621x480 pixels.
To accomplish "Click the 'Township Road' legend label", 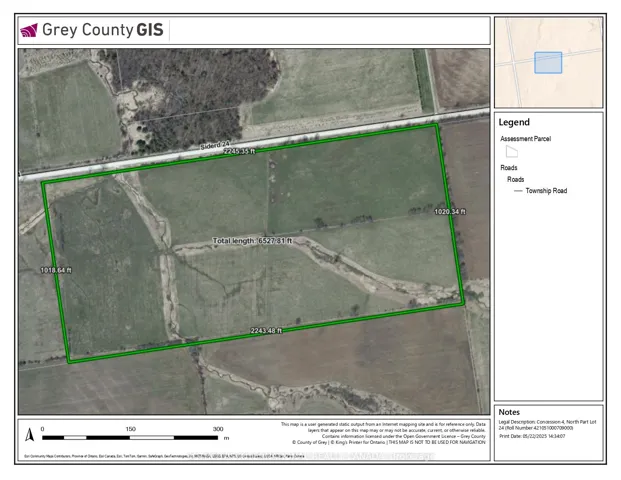I will pos(546,190).
